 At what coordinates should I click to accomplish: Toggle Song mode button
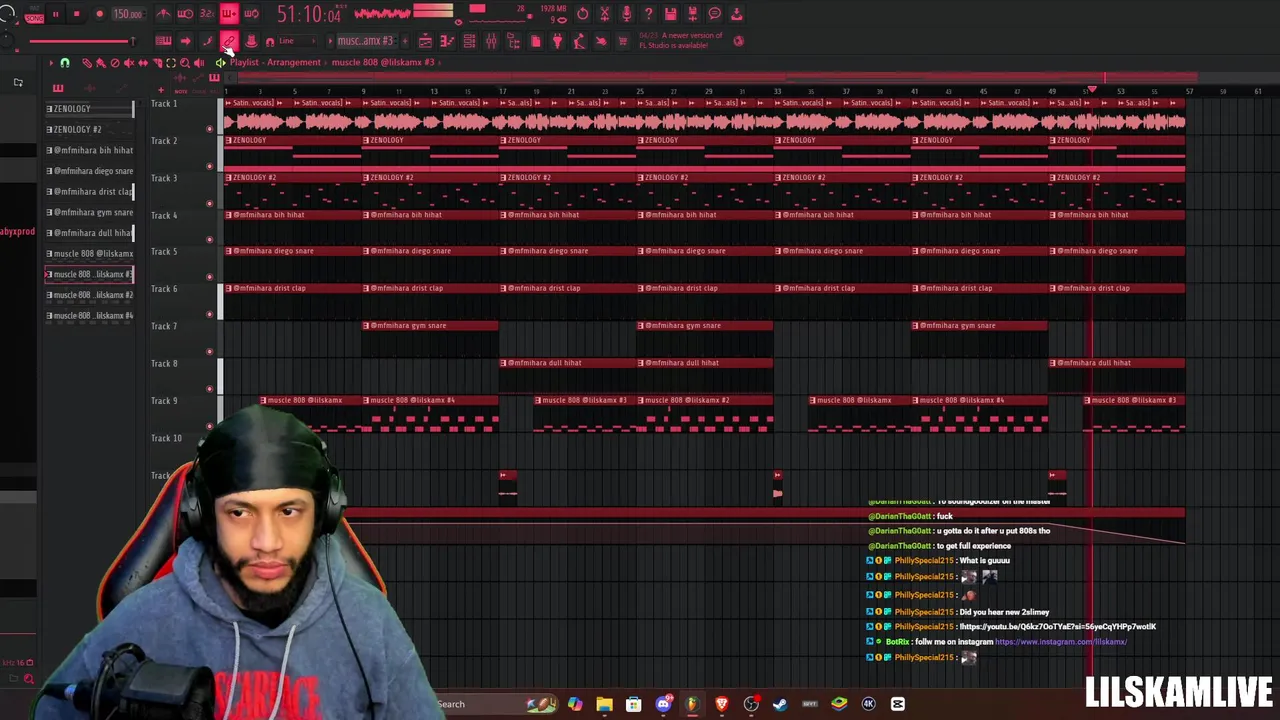pos(34,18)
